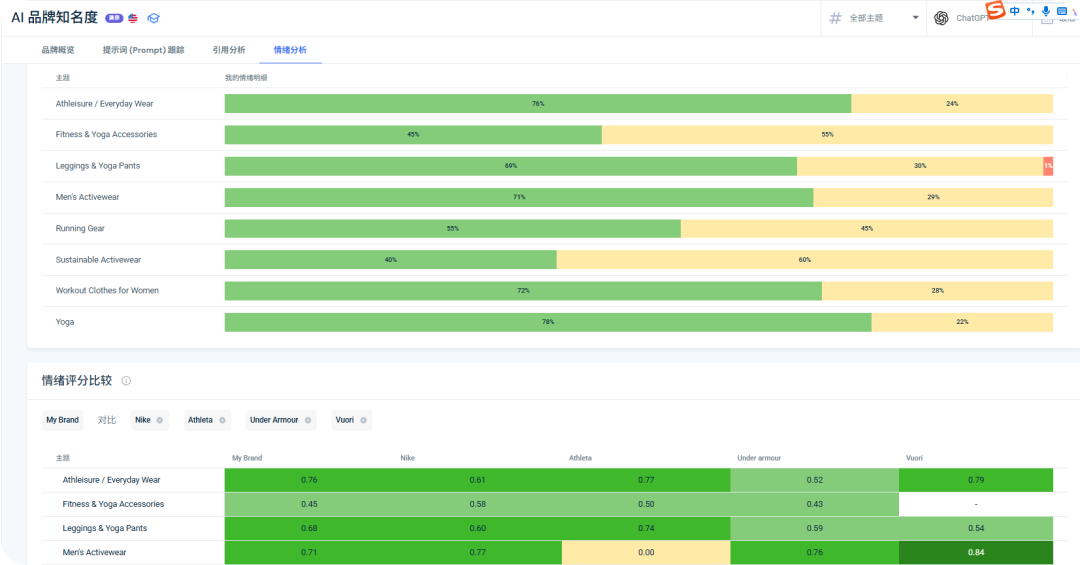Image resolution: width=1080 pixels, height=565 pixels.
Task: Click the US flag region icon
Action: [x=133, y=19]
